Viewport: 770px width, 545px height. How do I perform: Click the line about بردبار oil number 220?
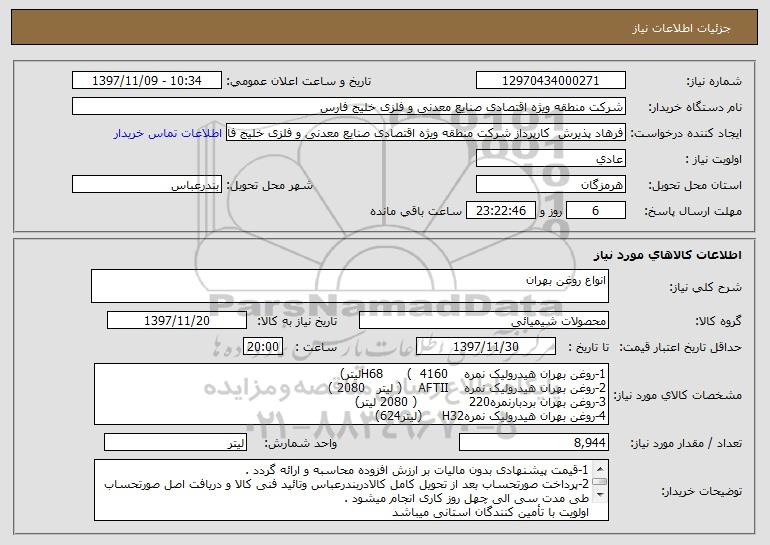[481, 402]
